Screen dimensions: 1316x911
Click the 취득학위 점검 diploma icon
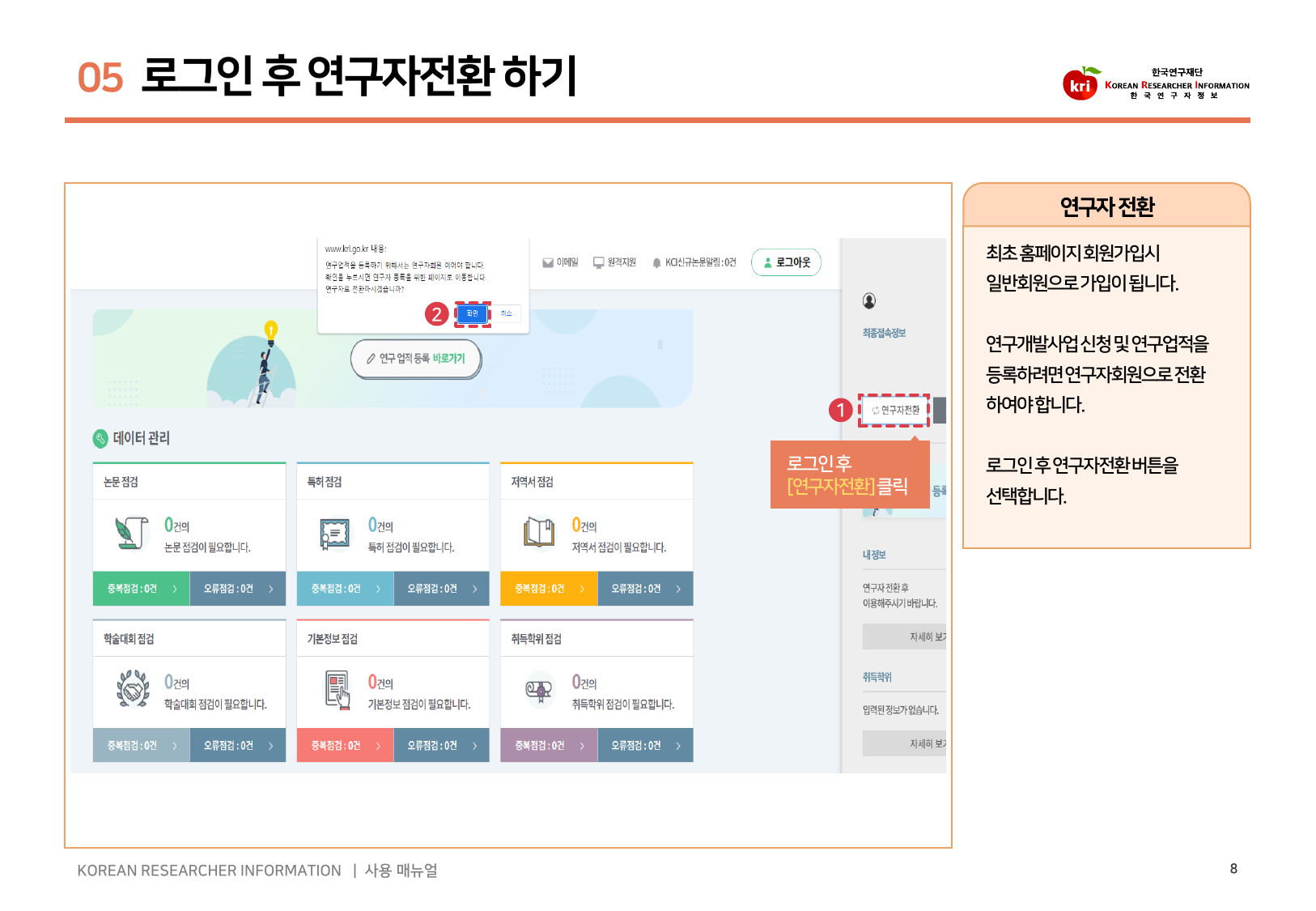coord(539,690)
